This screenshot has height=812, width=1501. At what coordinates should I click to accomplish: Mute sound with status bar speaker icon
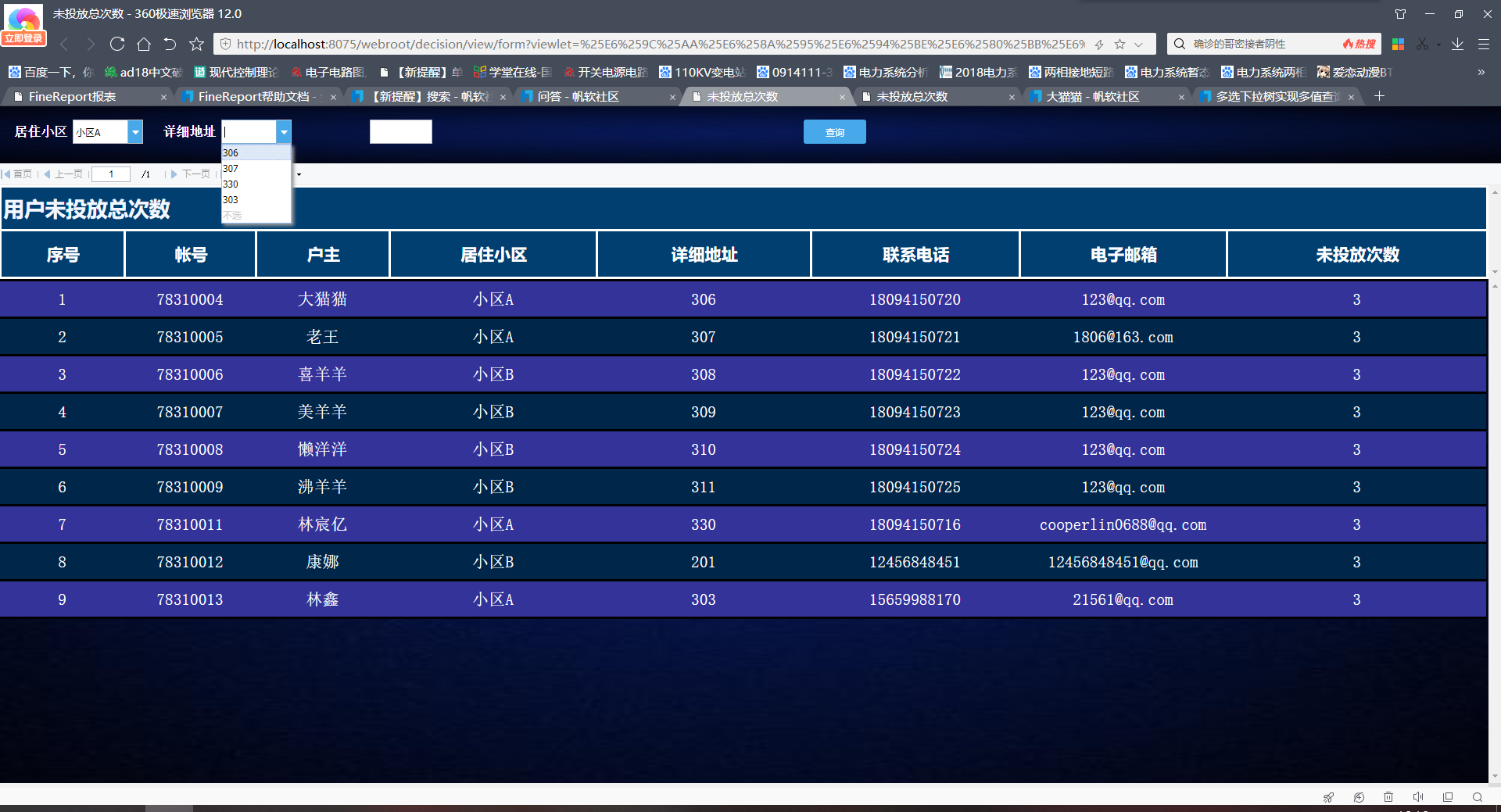pos(1418,797)
